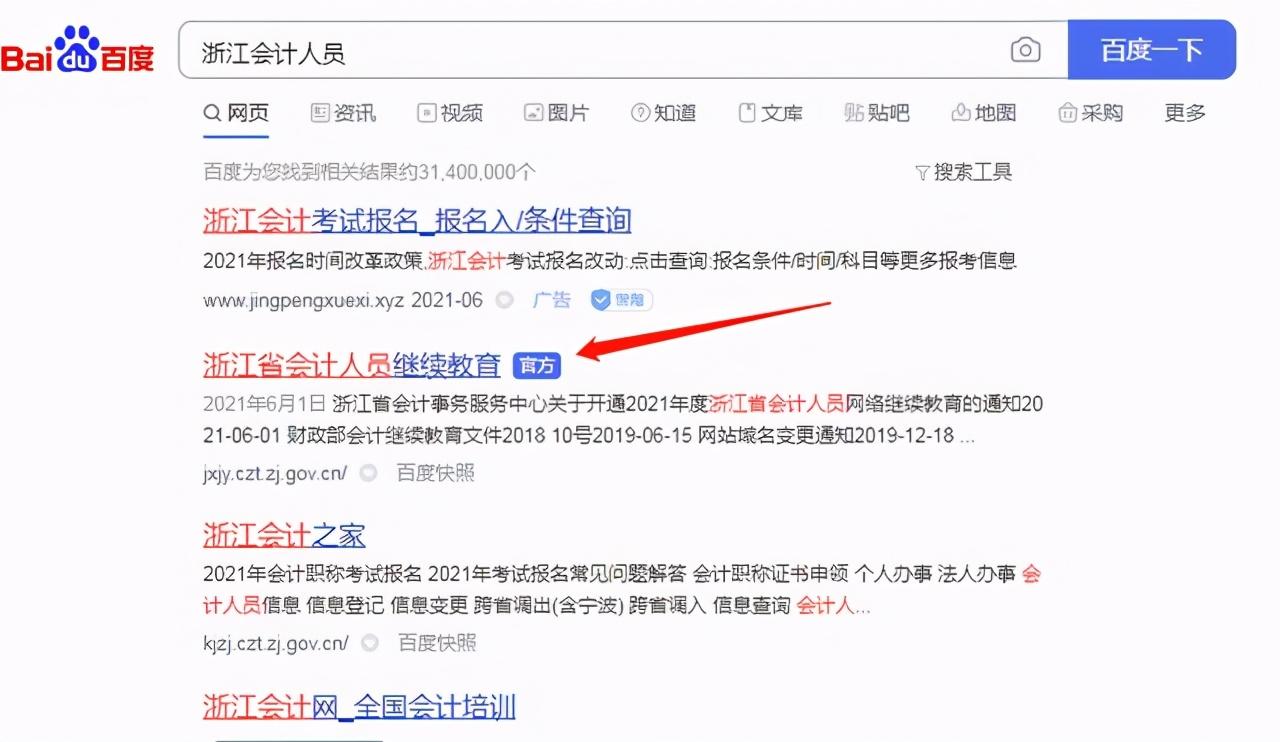Screen dimensions: 1280x742
Task: Expand the 更多 menu
Action: coord(1185,113)
